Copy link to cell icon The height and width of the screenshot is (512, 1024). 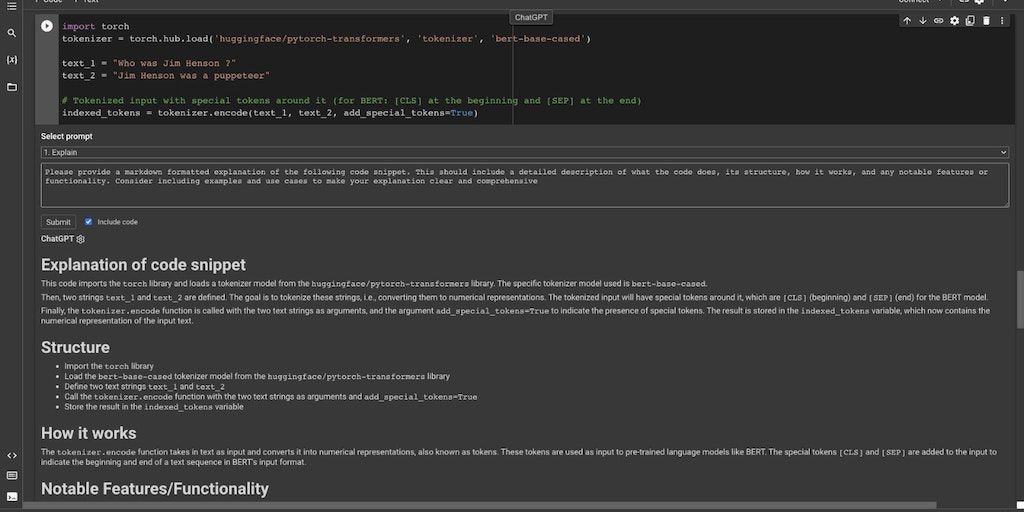click(938, 21)
